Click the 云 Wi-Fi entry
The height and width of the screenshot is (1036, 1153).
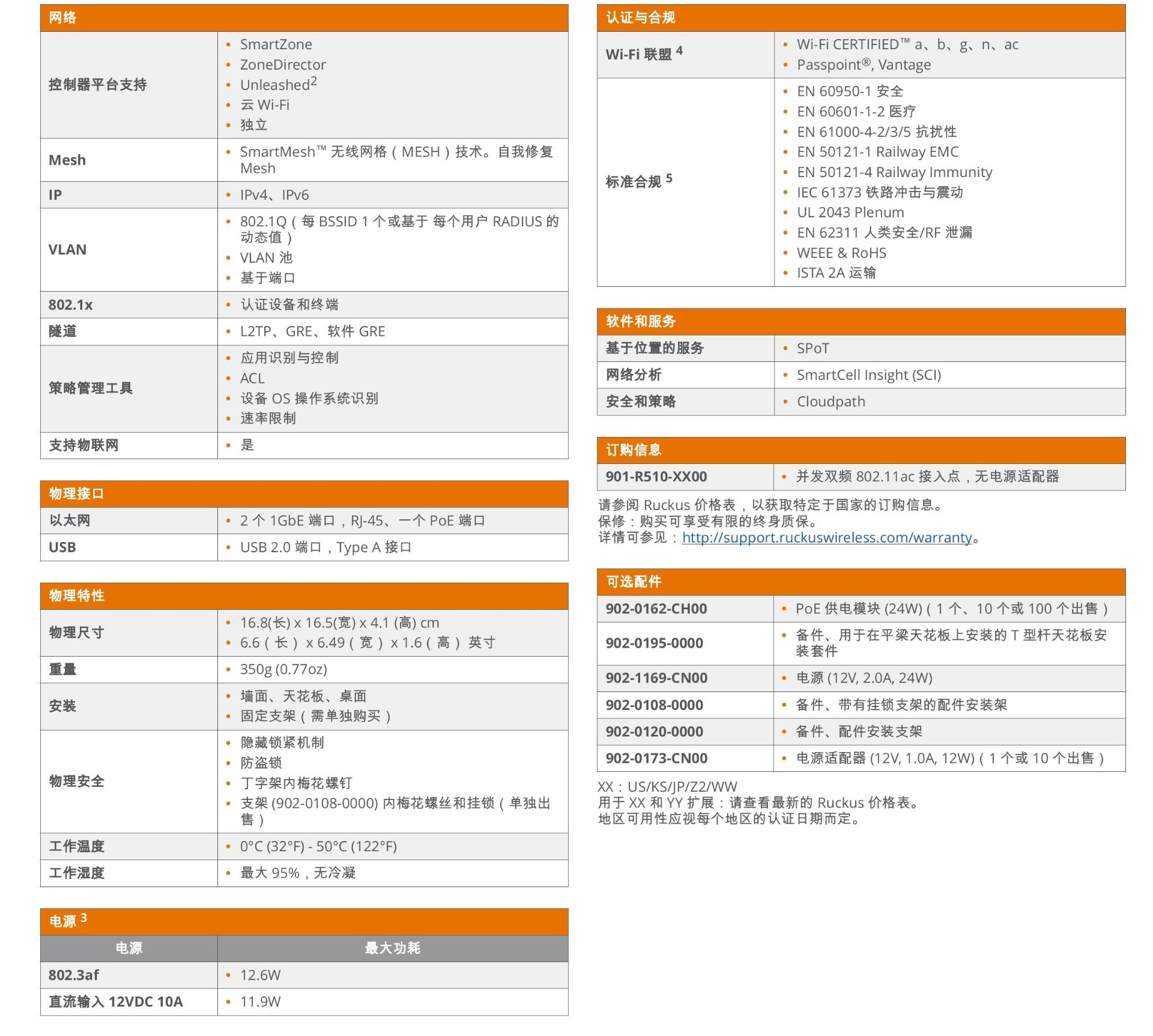[265, 105]
